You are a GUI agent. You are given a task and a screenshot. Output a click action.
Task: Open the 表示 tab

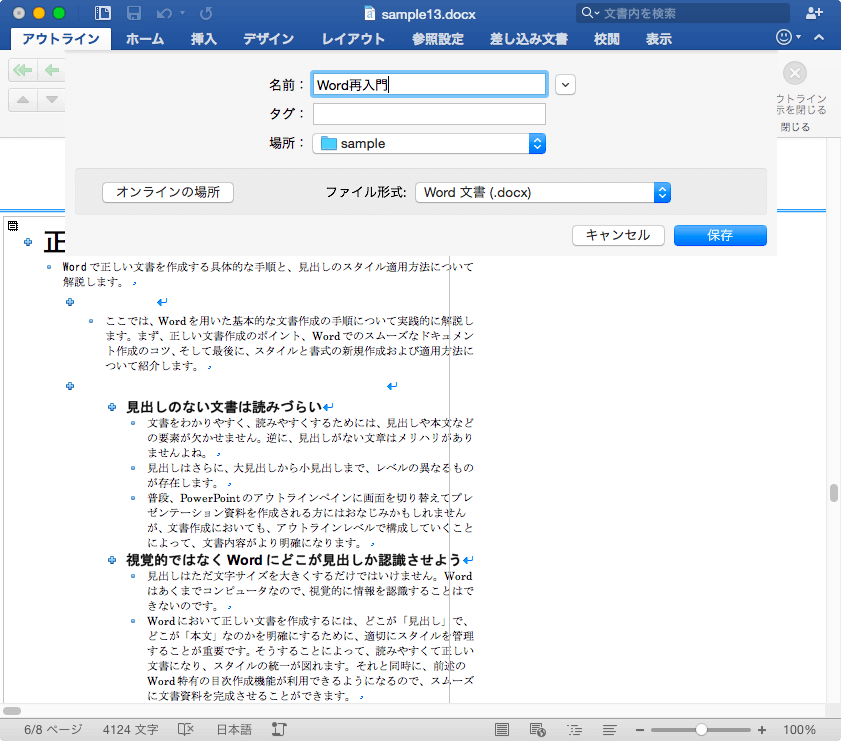[x=659, y=39]
